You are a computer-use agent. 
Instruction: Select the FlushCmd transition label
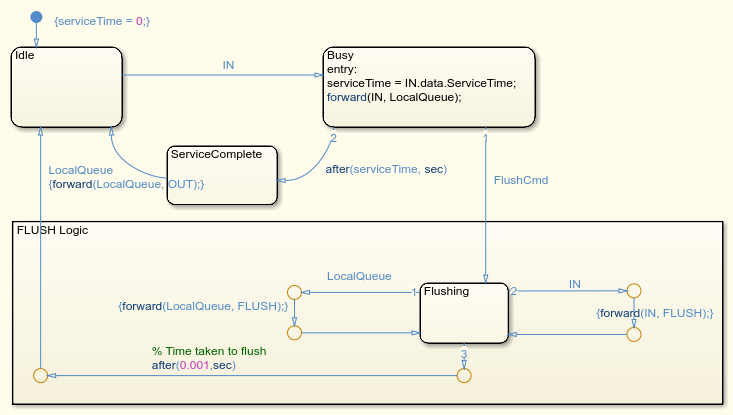(x=521, y=180)
